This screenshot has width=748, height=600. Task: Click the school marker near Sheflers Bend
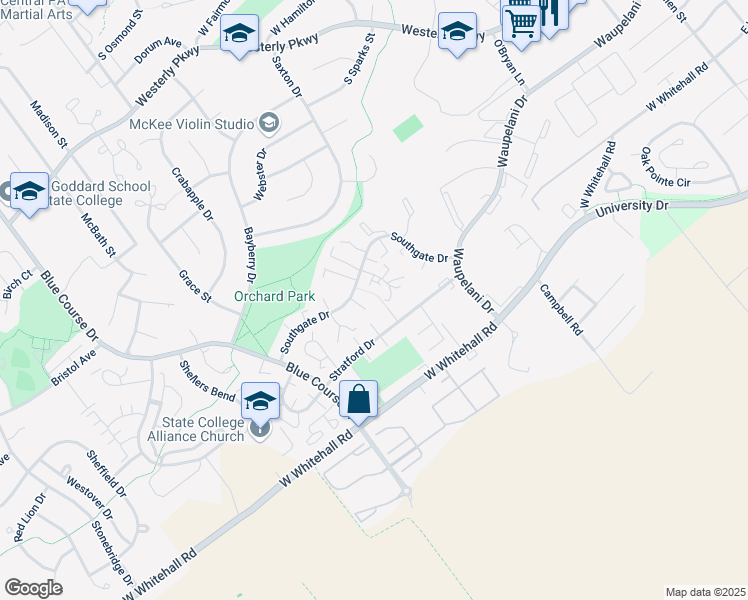[260, 403]
